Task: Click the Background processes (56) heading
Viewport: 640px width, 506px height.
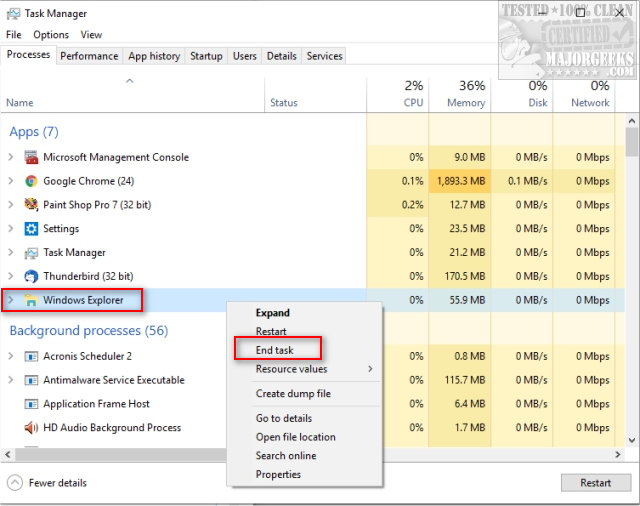Action: coord(89,331)
